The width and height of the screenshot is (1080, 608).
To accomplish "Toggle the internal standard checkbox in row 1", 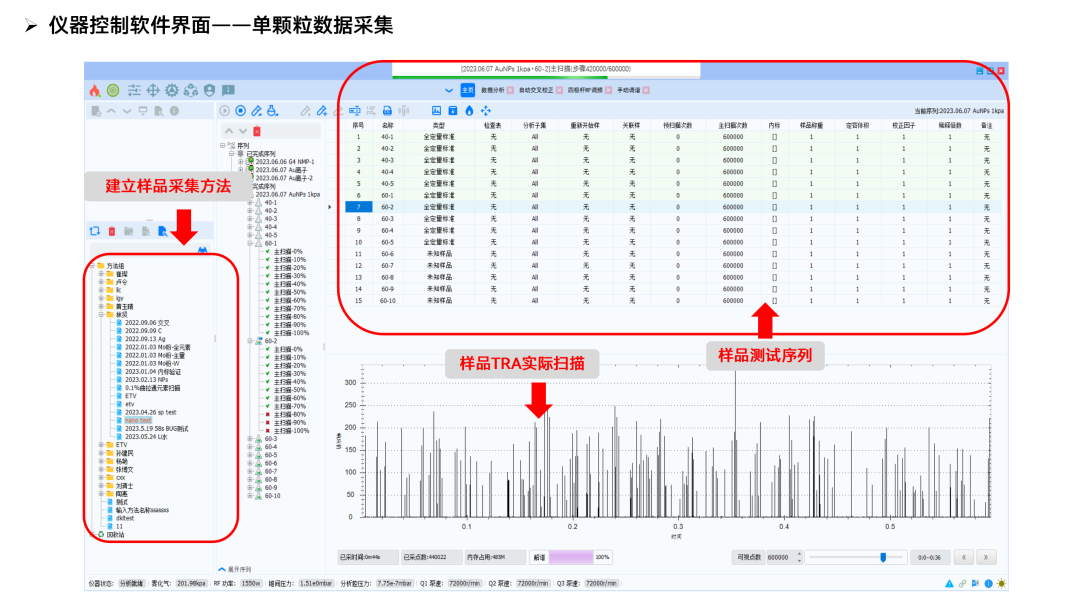I will pyautogui.click(x=774, y=136).
